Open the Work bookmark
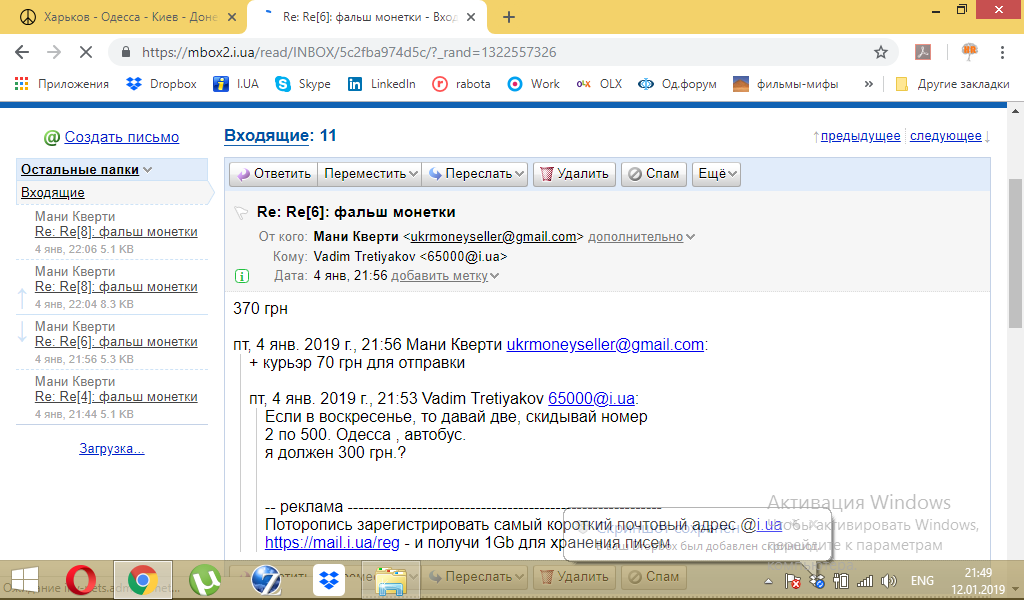 pos(534,84)
